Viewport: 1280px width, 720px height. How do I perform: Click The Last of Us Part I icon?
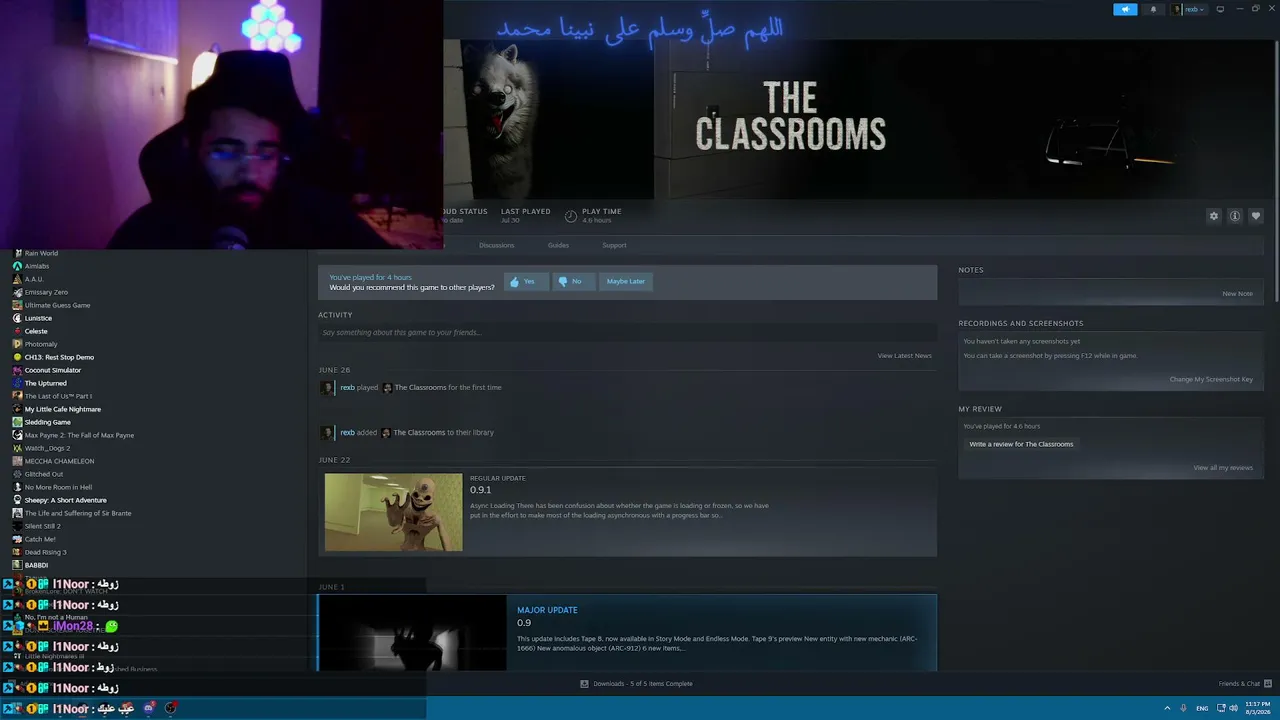pos(17,397)
